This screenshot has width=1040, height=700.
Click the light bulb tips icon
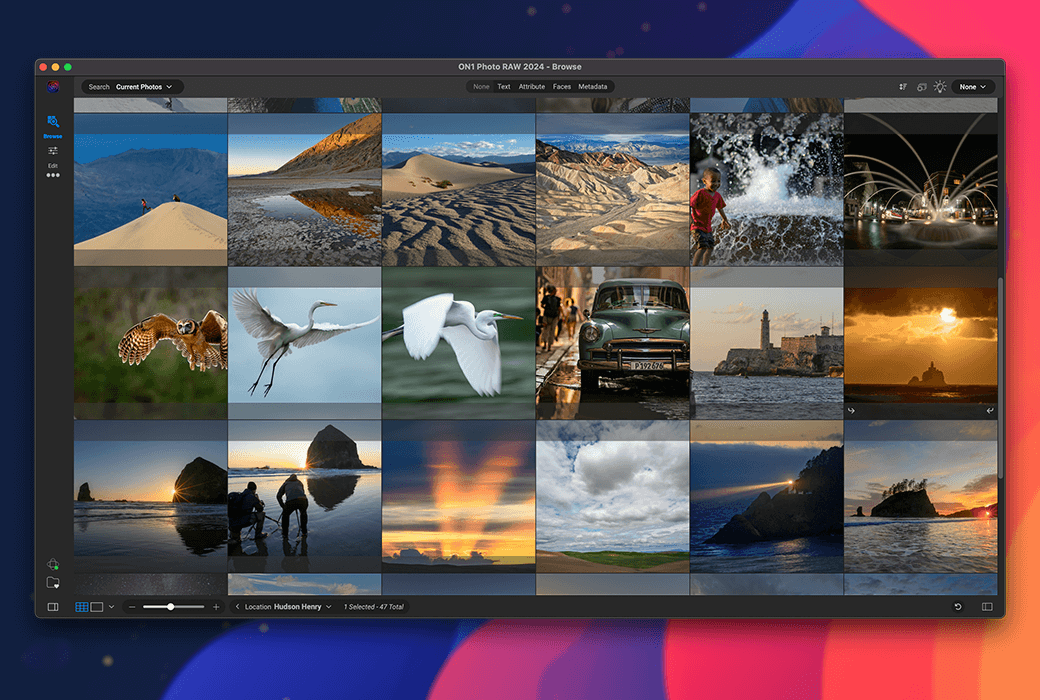pos(940,87)
